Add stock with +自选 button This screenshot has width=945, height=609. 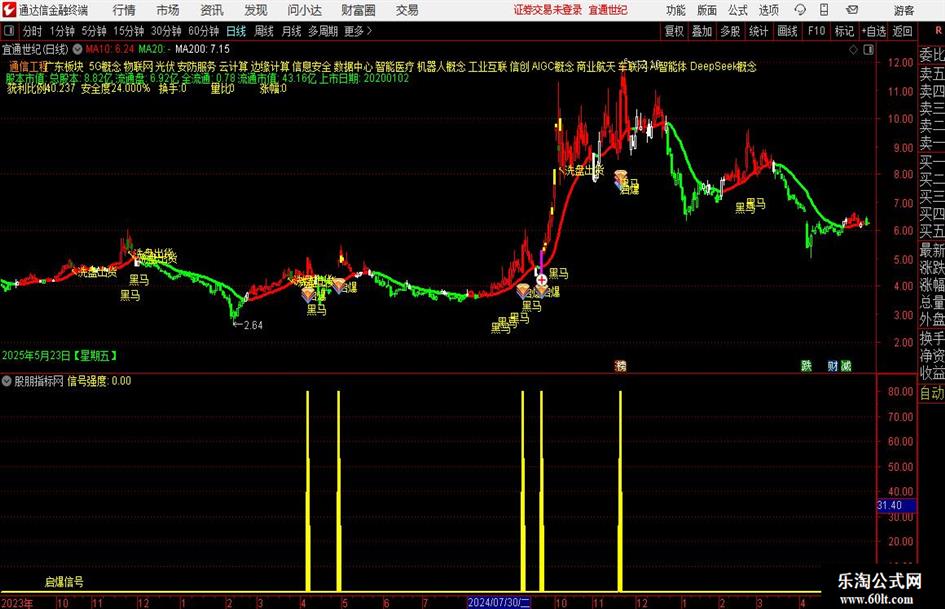[873, 31]
